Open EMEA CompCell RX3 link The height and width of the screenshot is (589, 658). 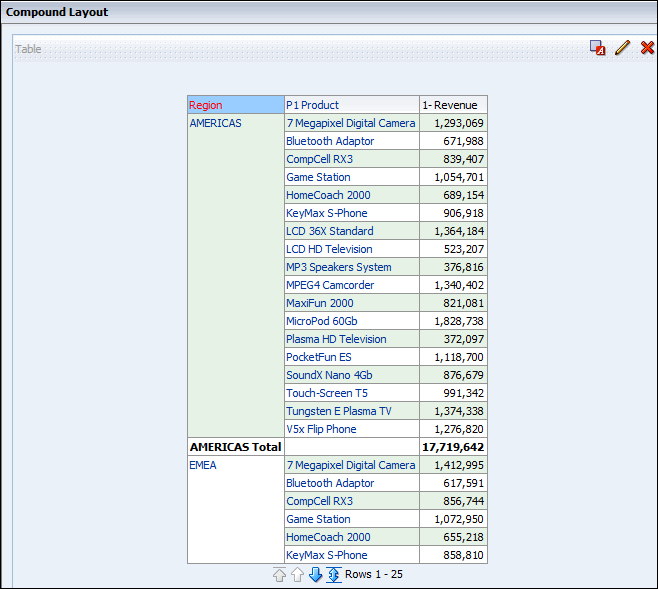319,501
